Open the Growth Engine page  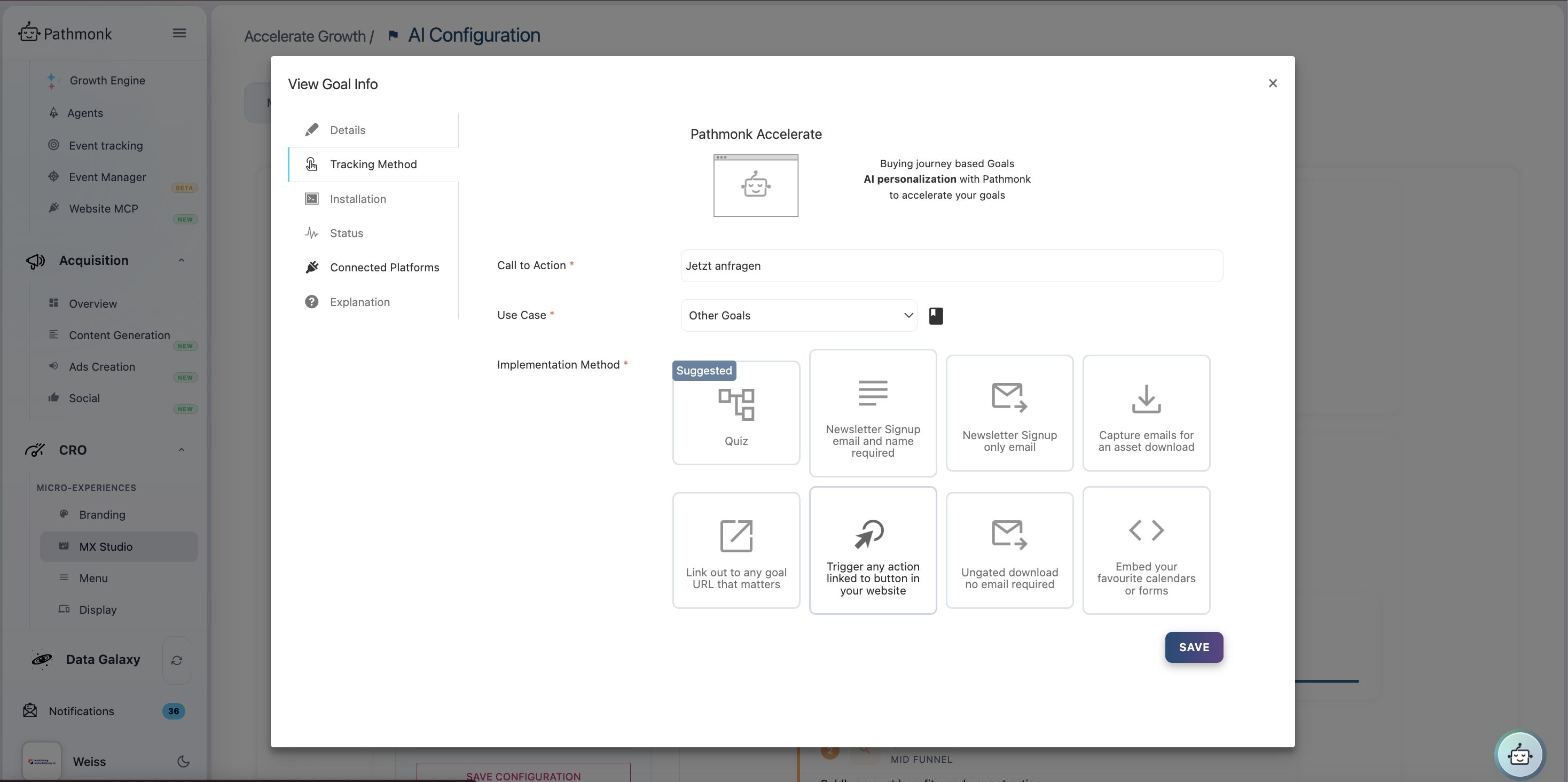coord(107,81)
